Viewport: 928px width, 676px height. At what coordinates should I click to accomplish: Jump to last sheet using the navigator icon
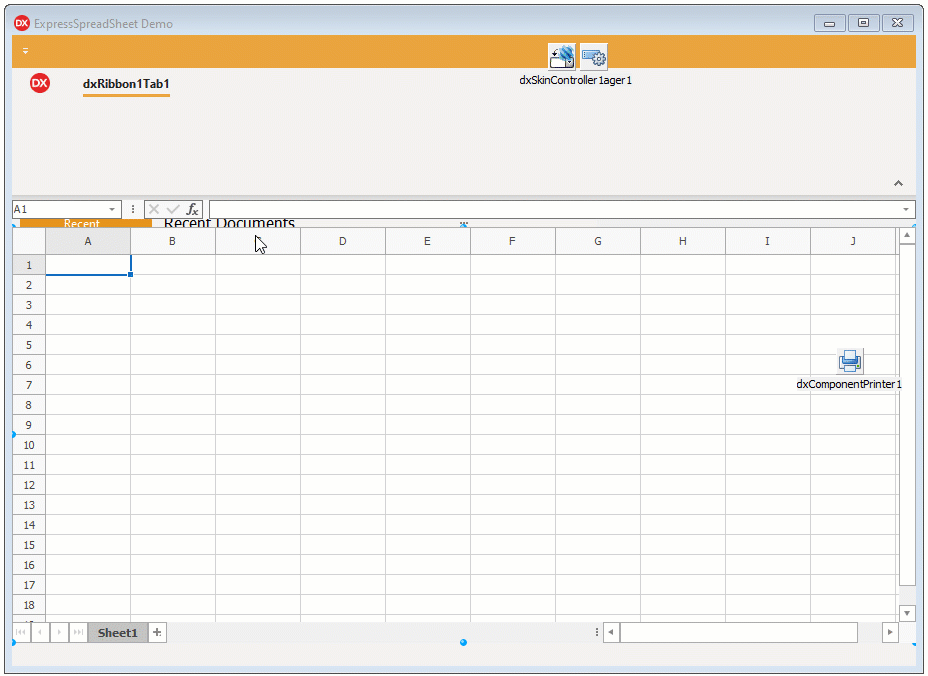click(x=78, y=632)
